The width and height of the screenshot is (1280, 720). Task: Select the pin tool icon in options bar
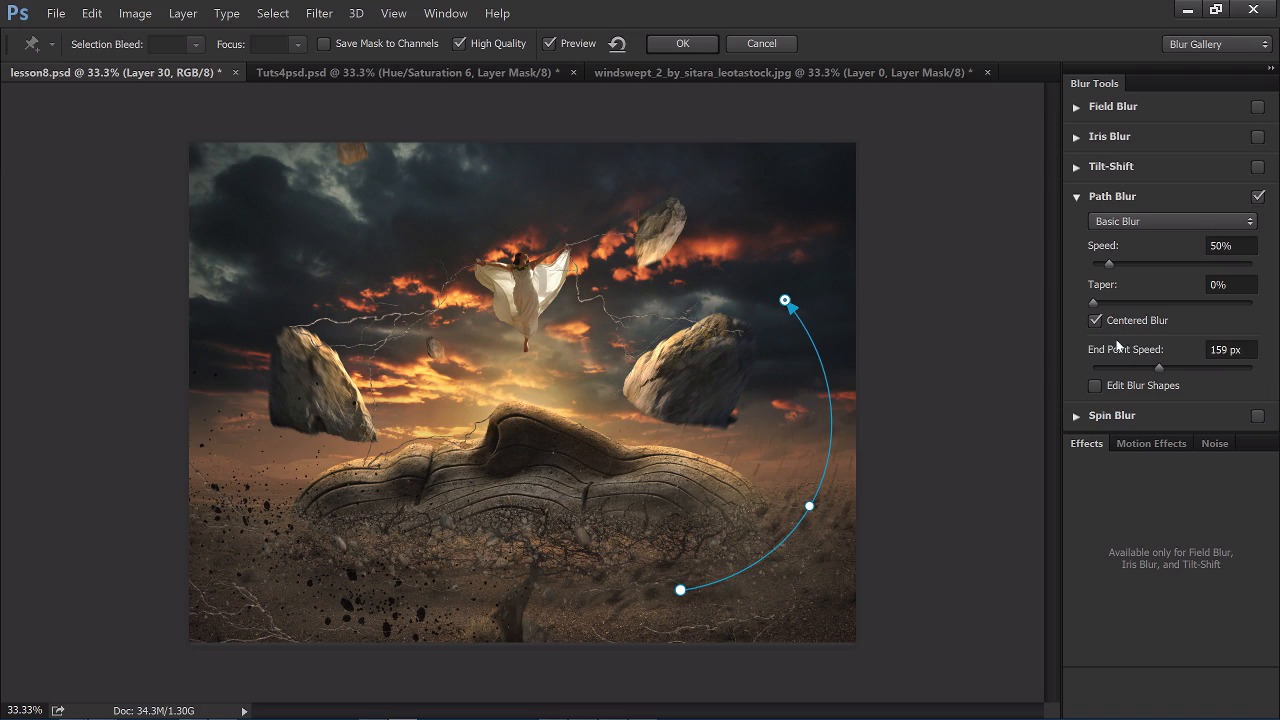32,44
